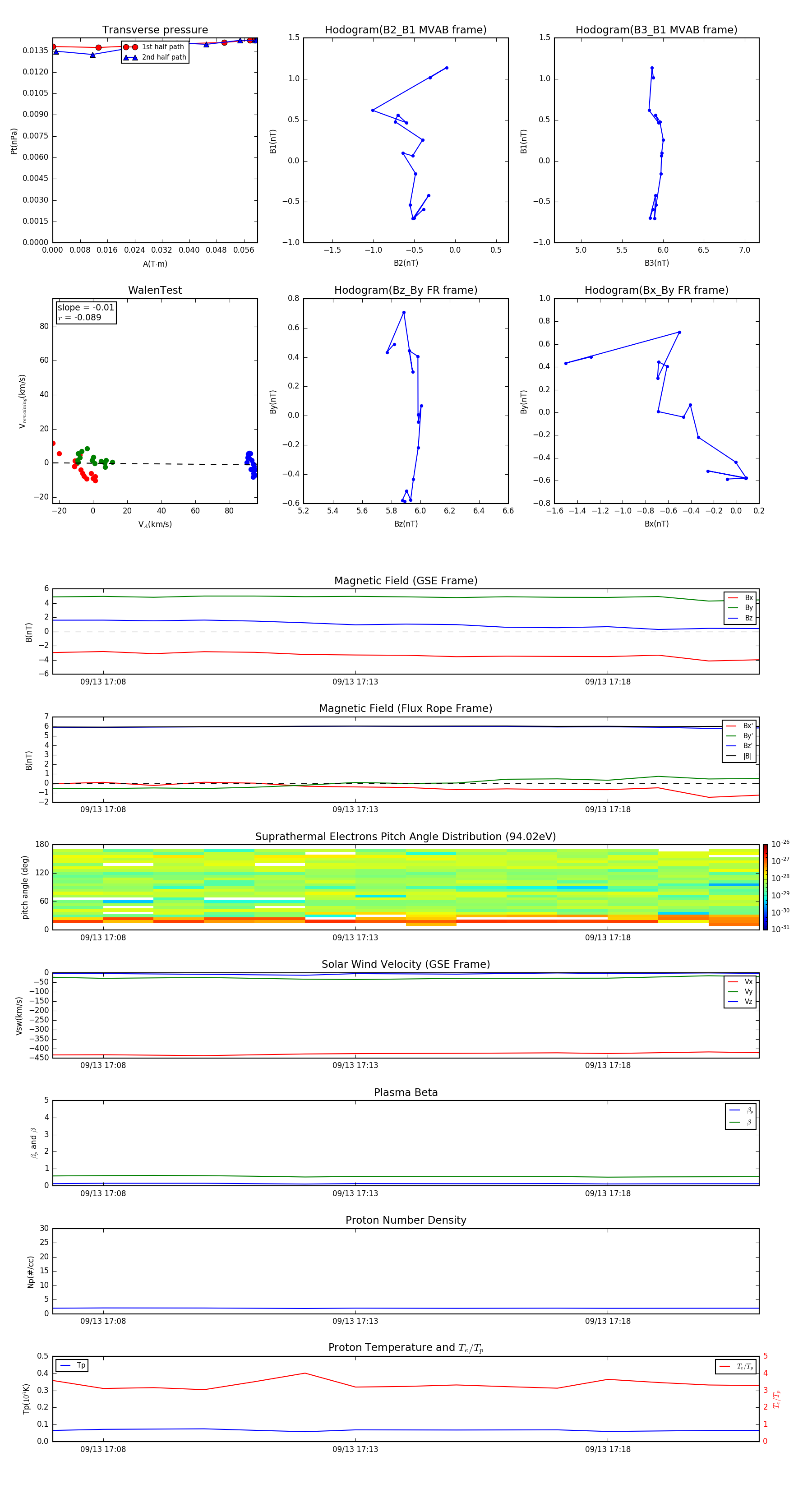Click the 'Bz' legend entry in GSE magnetic field
This screenshot has width=812, height=1489.
click(741, 618)
